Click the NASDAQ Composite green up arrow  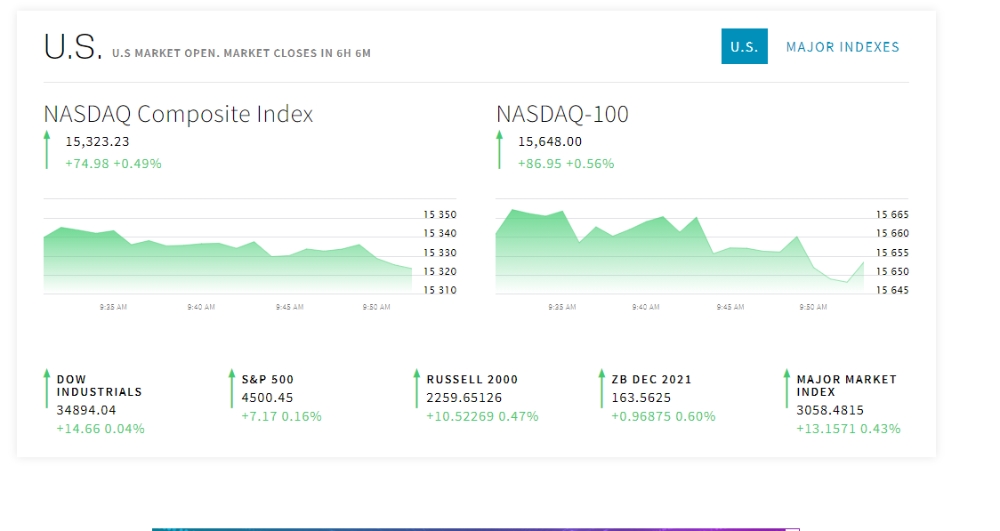click(47, 149)
